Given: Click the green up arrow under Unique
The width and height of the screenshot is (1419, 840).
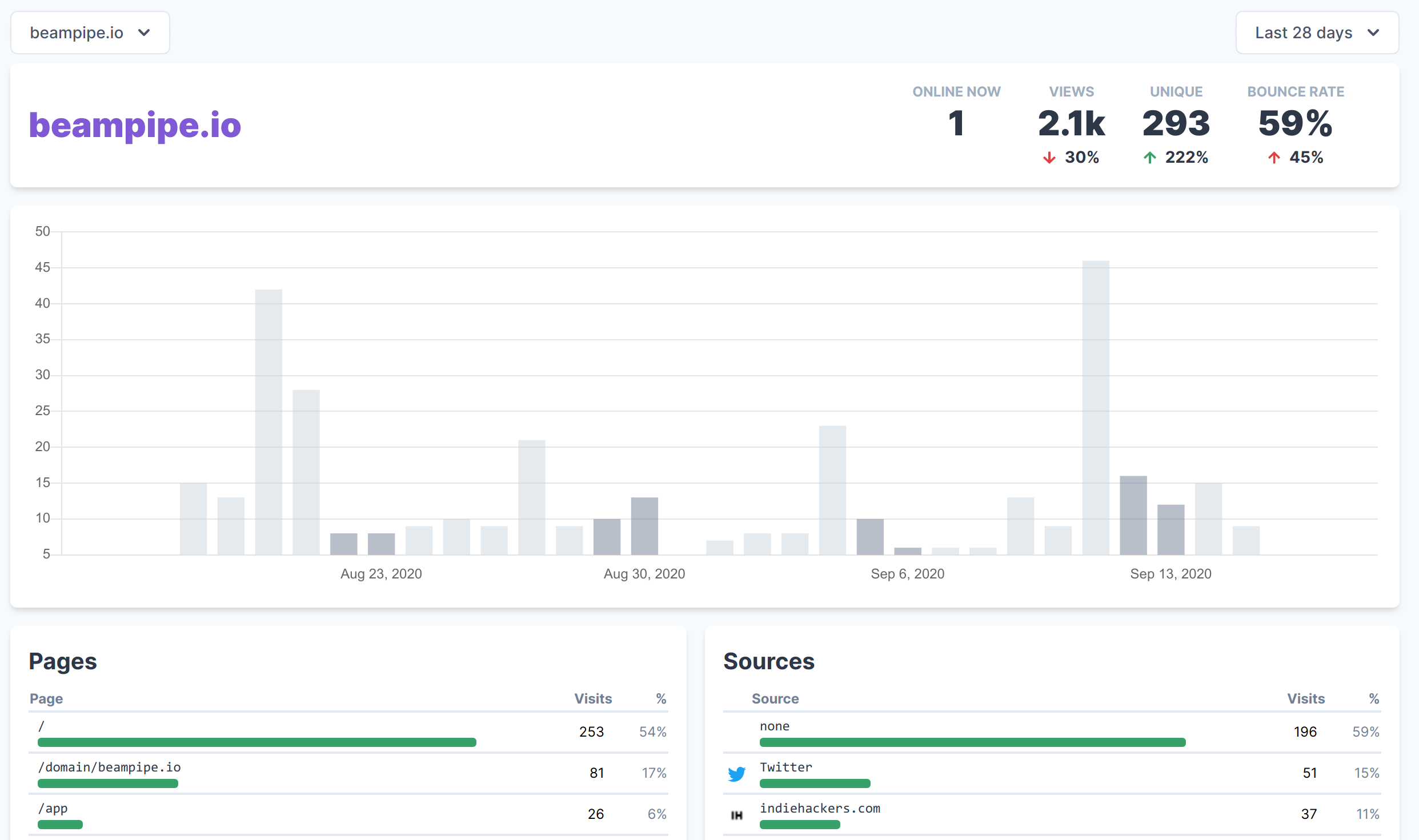Looking at the screenshot, I should [x=1149, y=158].
